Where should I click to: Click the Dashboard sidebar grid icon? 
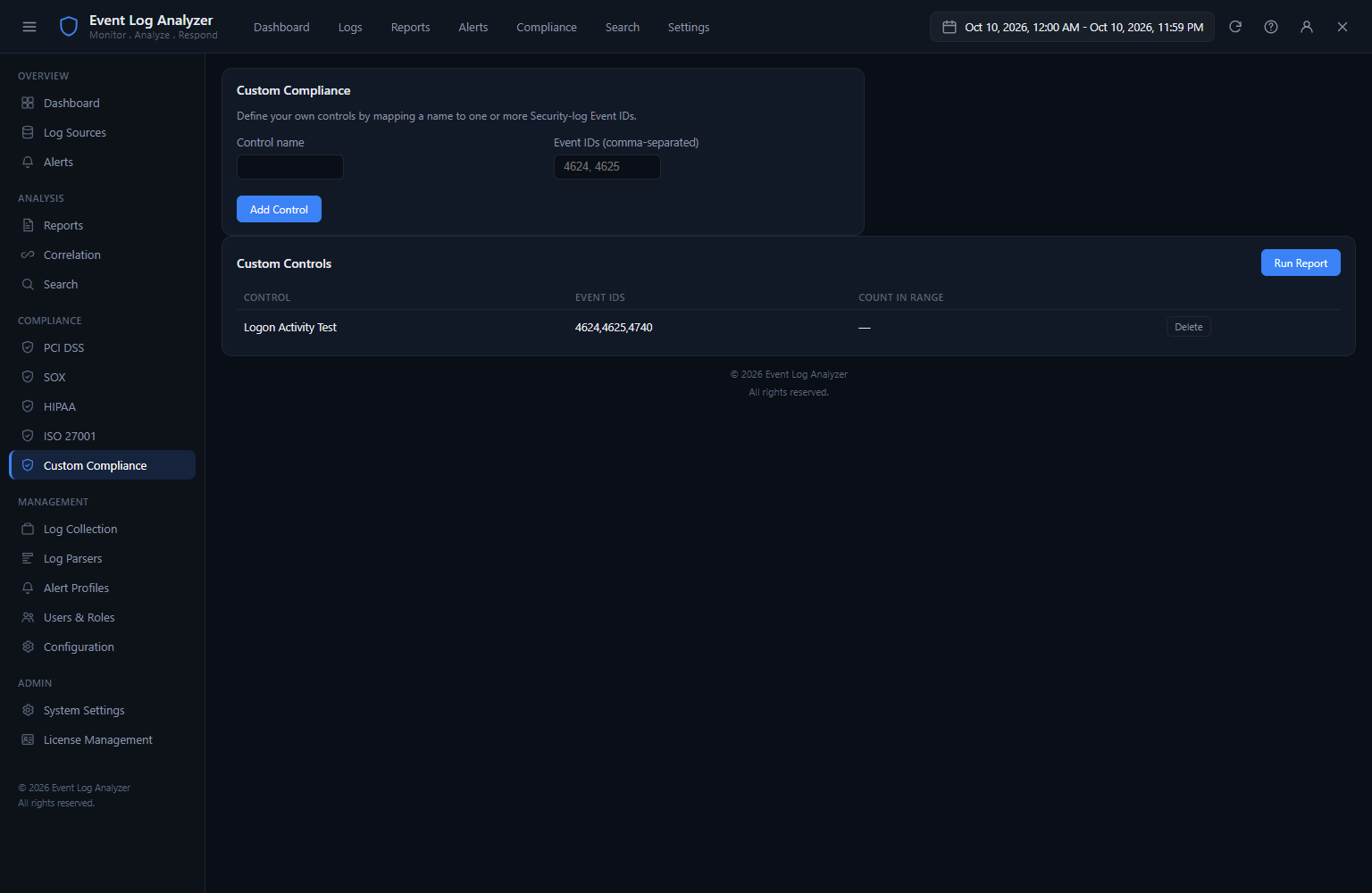coord(28,103)
